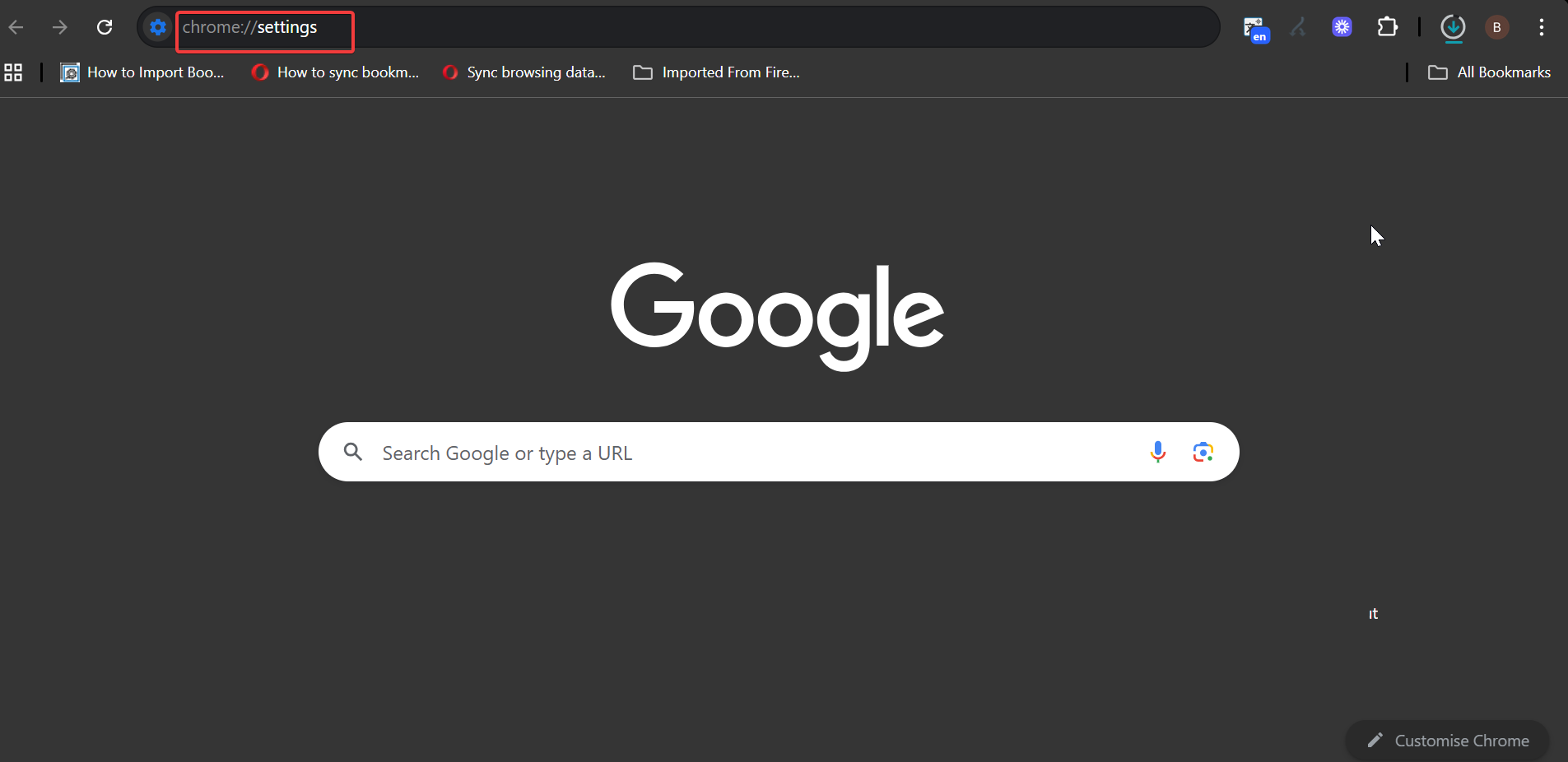Open the translate extension with en badge
Viewport: 1568px width, 762px height.
[1255, 29]
